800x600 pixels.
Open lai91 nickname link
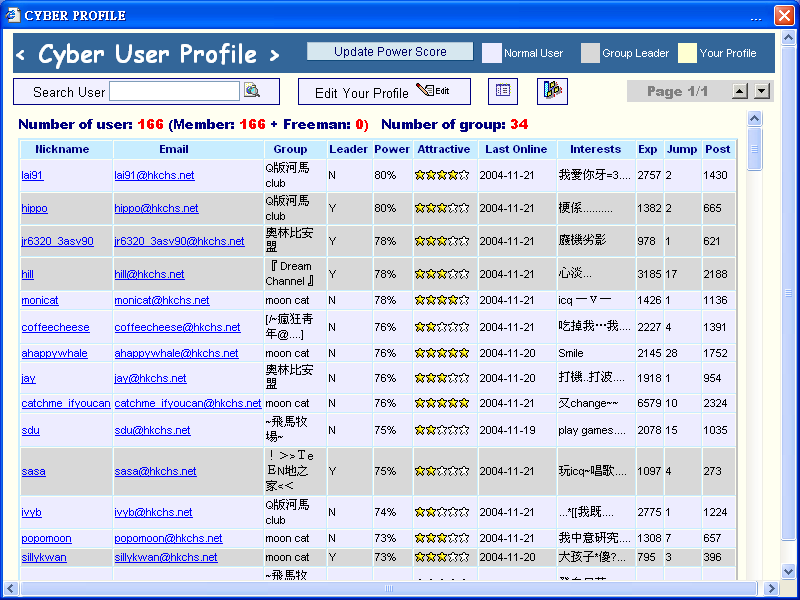32,175
